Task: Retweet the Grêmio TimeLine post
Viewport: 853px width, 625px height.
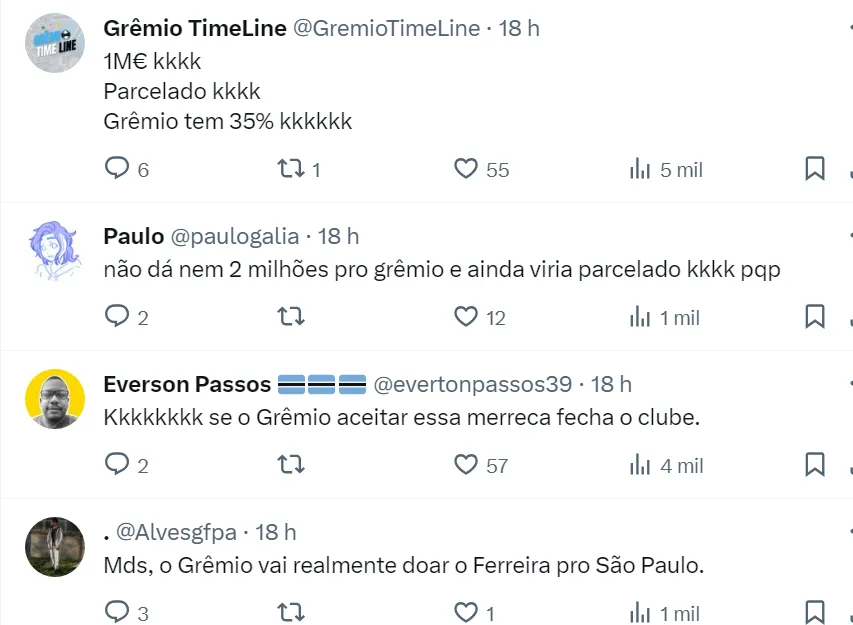Action: click(x=291, y=169)
